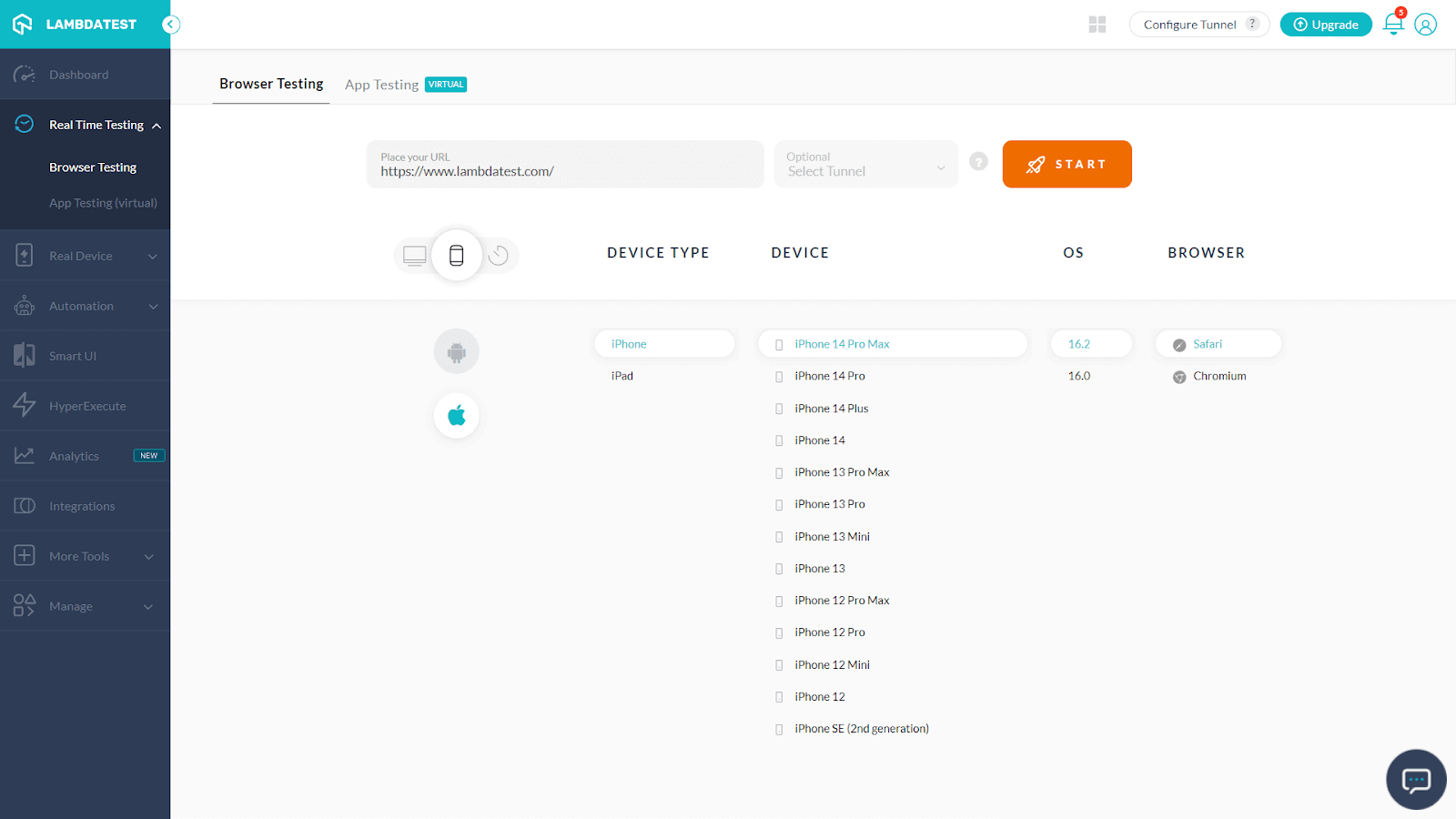
Task: Open the Select Tunnel dropdown
Action: point(866,164)
